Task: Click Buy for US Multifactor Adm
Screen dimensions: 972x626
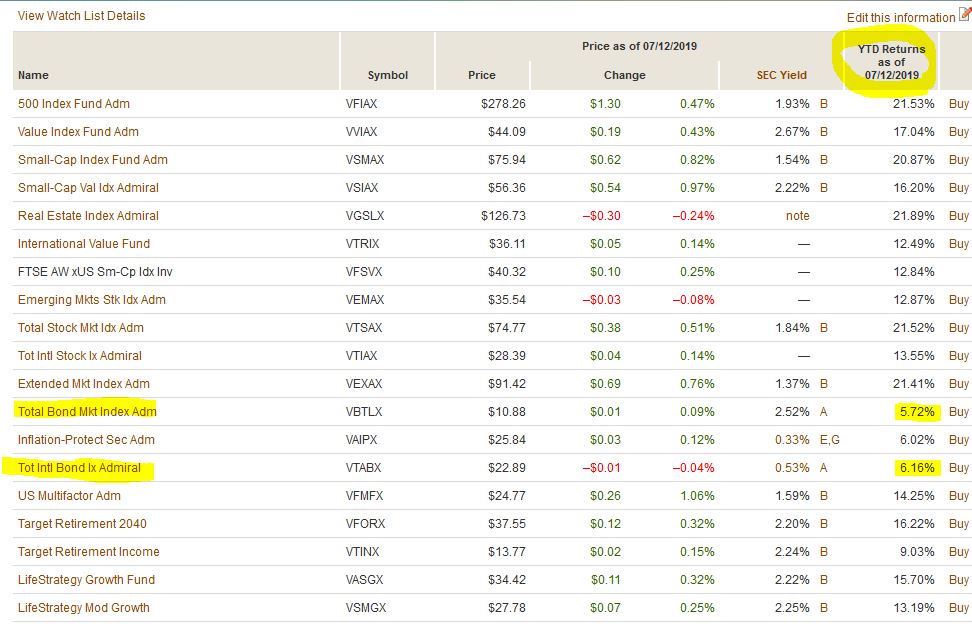Action: (x=958, y=496)
